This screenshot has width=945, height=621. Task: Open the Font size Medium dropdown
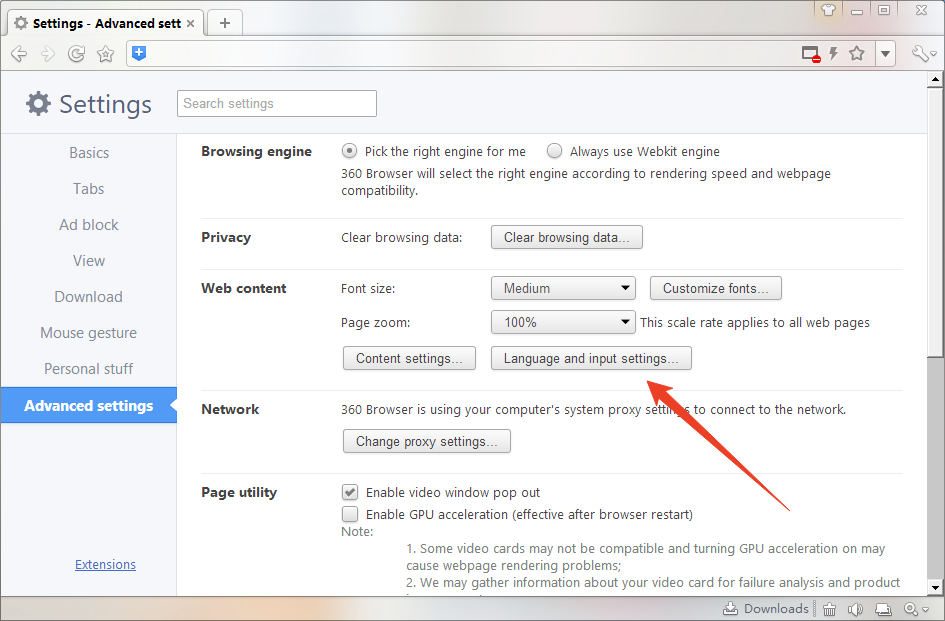[x=564, y=288]
